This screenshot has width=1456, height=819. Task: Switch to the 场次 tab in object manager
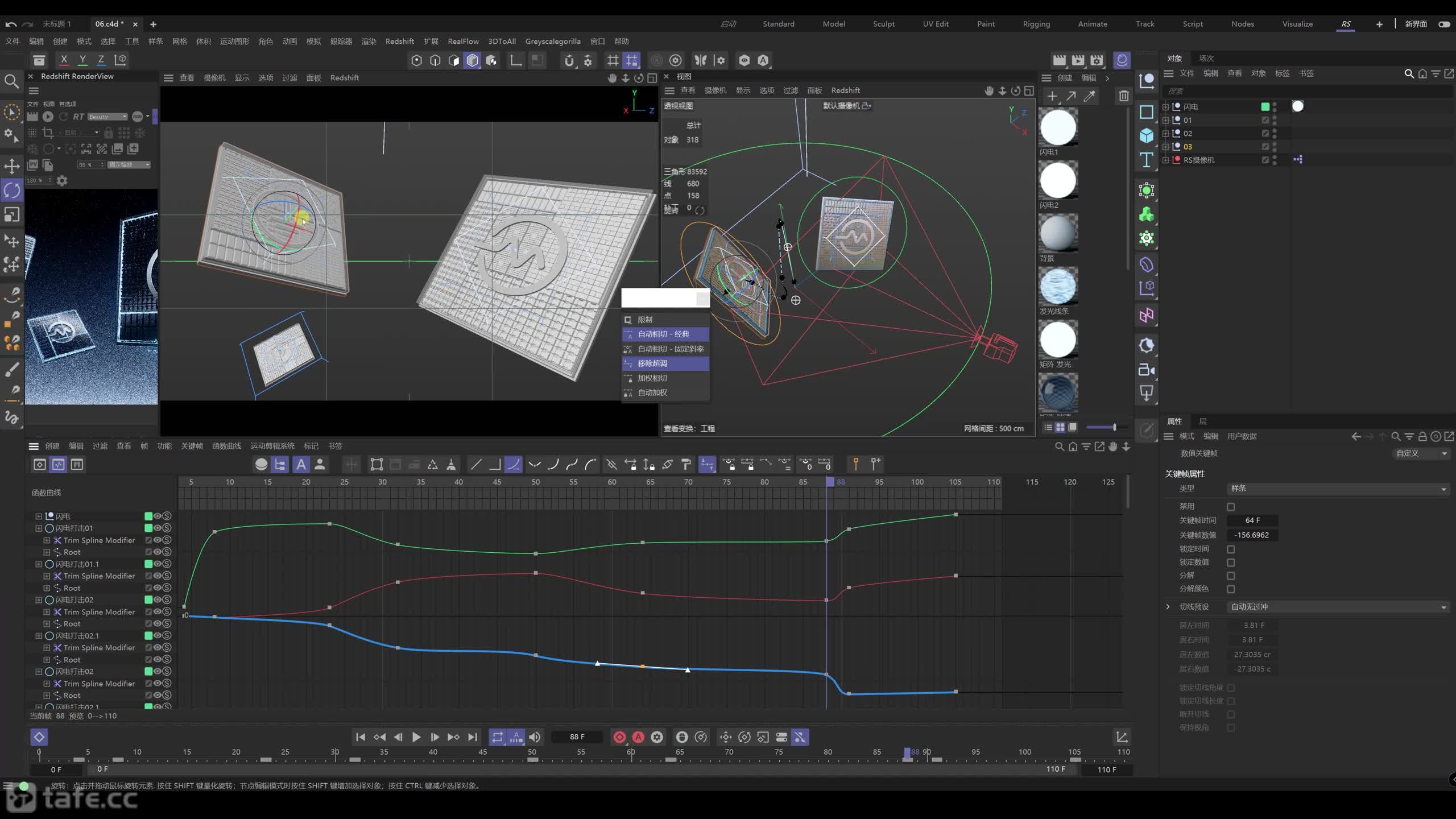pyautogui.click(x=1206, y=59)
